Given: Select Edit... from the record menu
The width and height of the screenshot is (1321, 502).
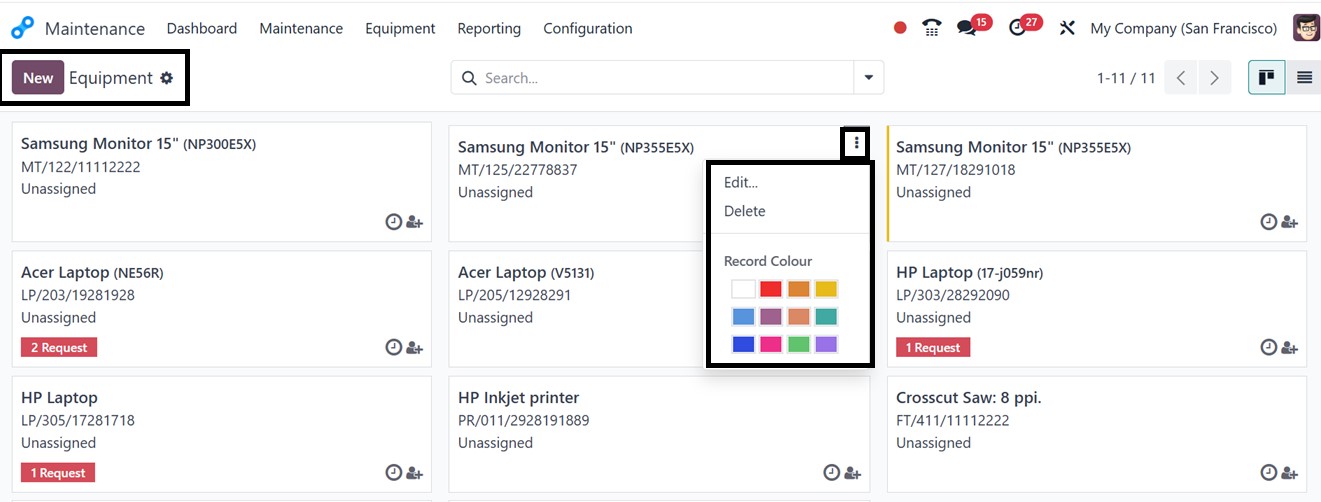Looking at the screenshot, I should 741,183.
